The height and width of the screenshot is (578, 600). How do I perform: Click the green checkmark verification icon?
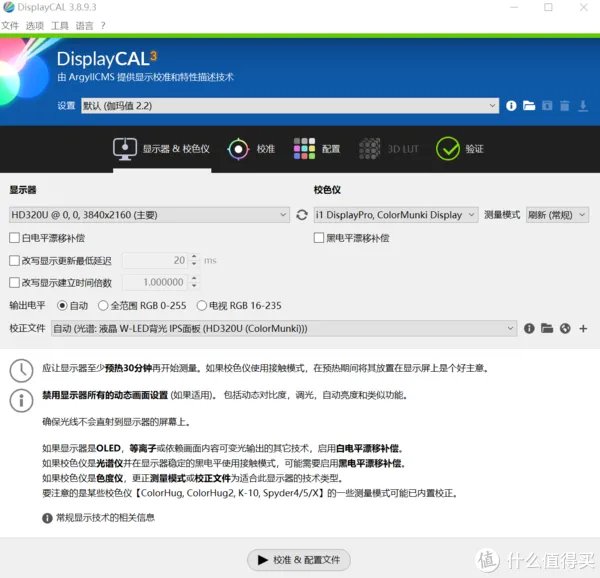[448, 149]
